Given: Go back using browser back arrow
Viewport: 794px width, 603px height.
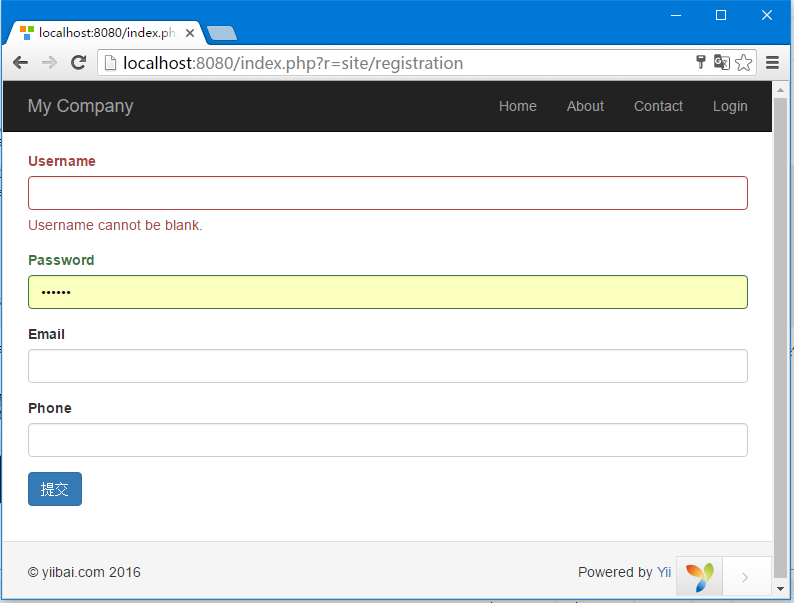Looking at the screenshot, I should [x=20, y=63].
